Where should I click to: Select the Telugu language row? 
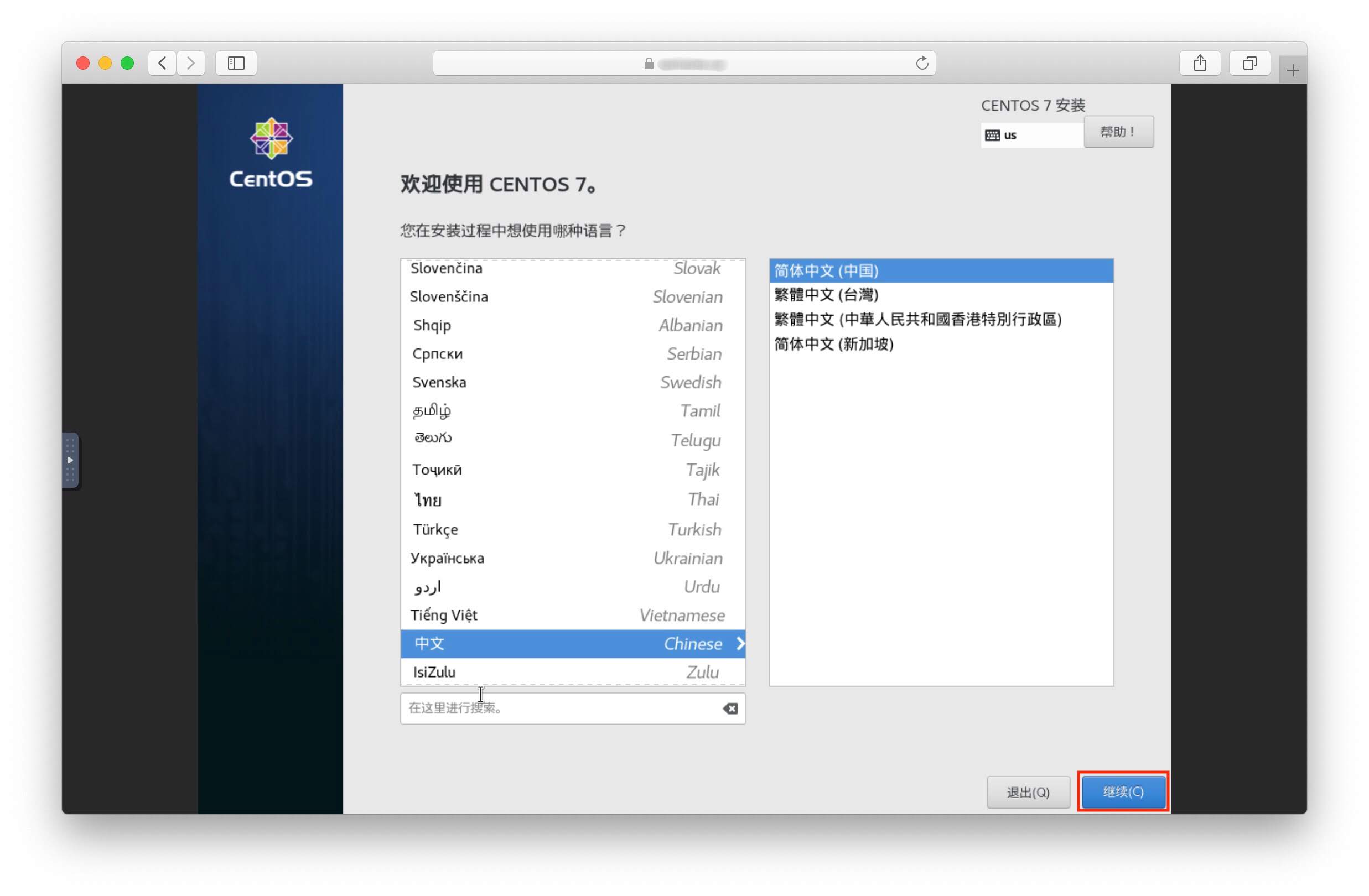tap(573, 440)
